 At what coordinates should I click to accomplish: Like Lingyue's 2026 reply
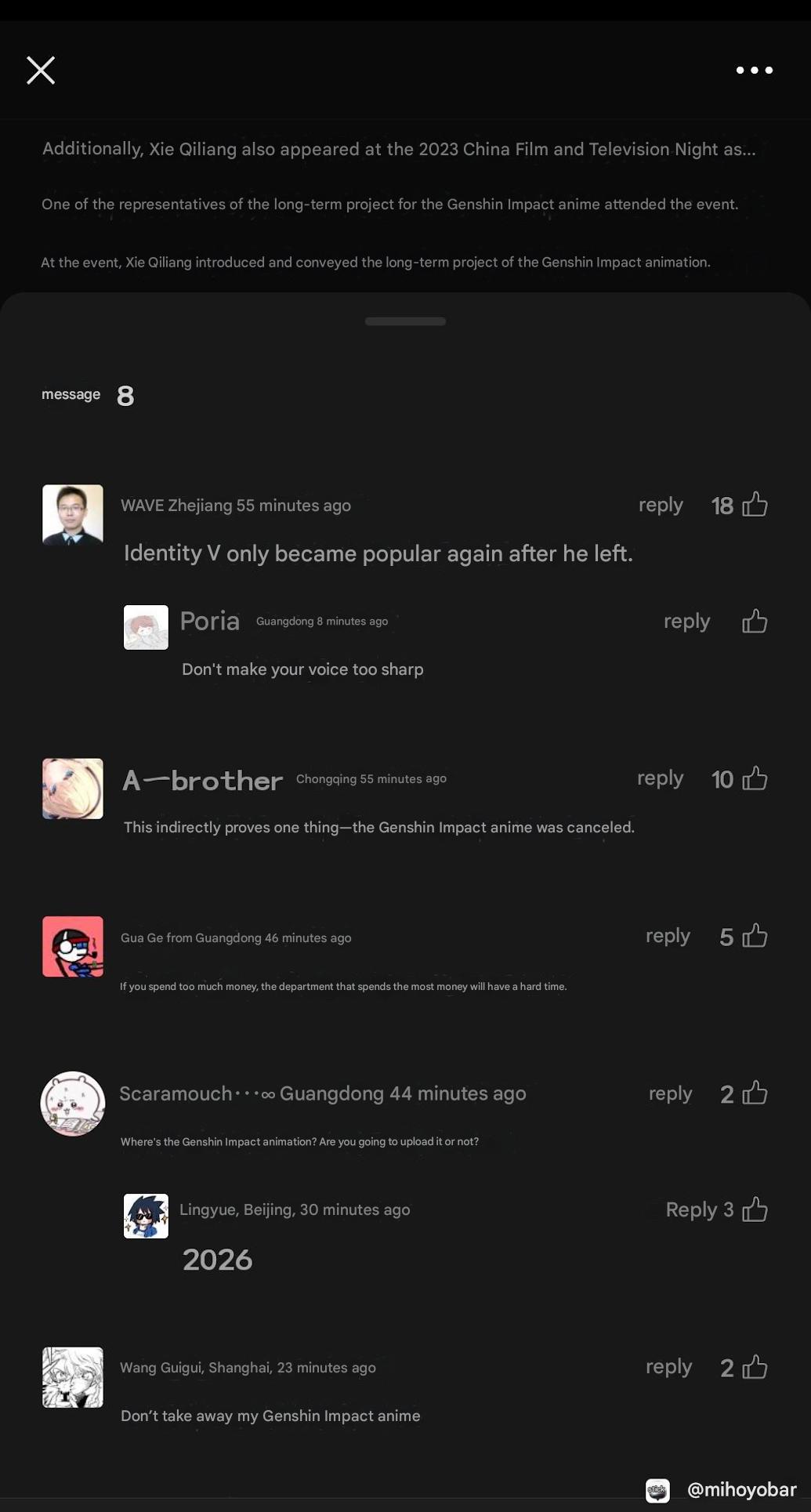(x=755, y=1209)
